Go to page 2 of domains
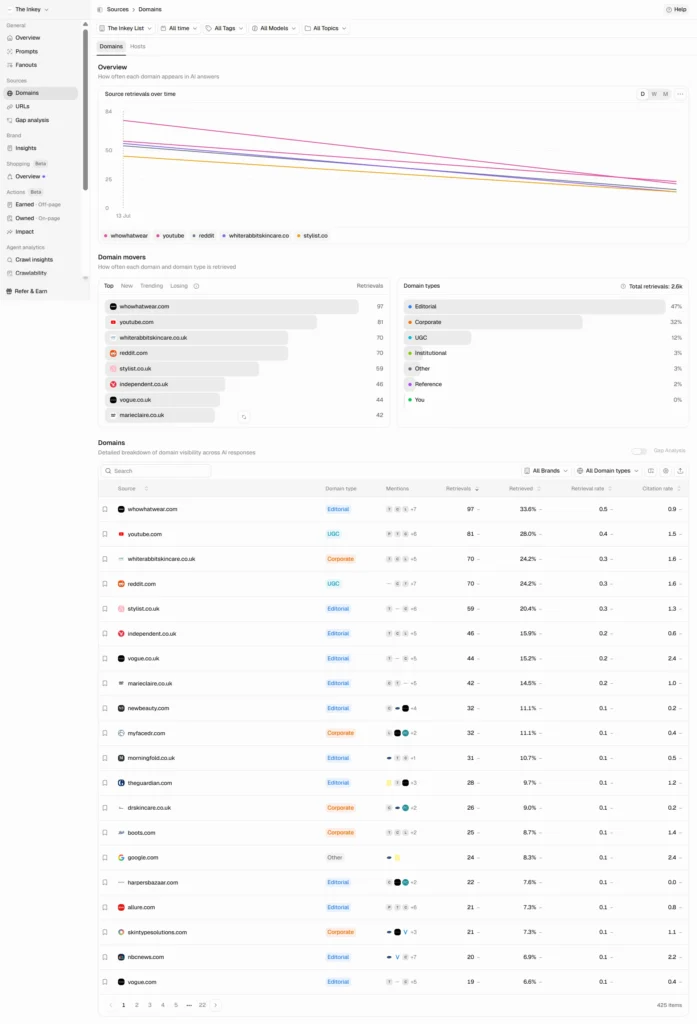 [137, 1005]
